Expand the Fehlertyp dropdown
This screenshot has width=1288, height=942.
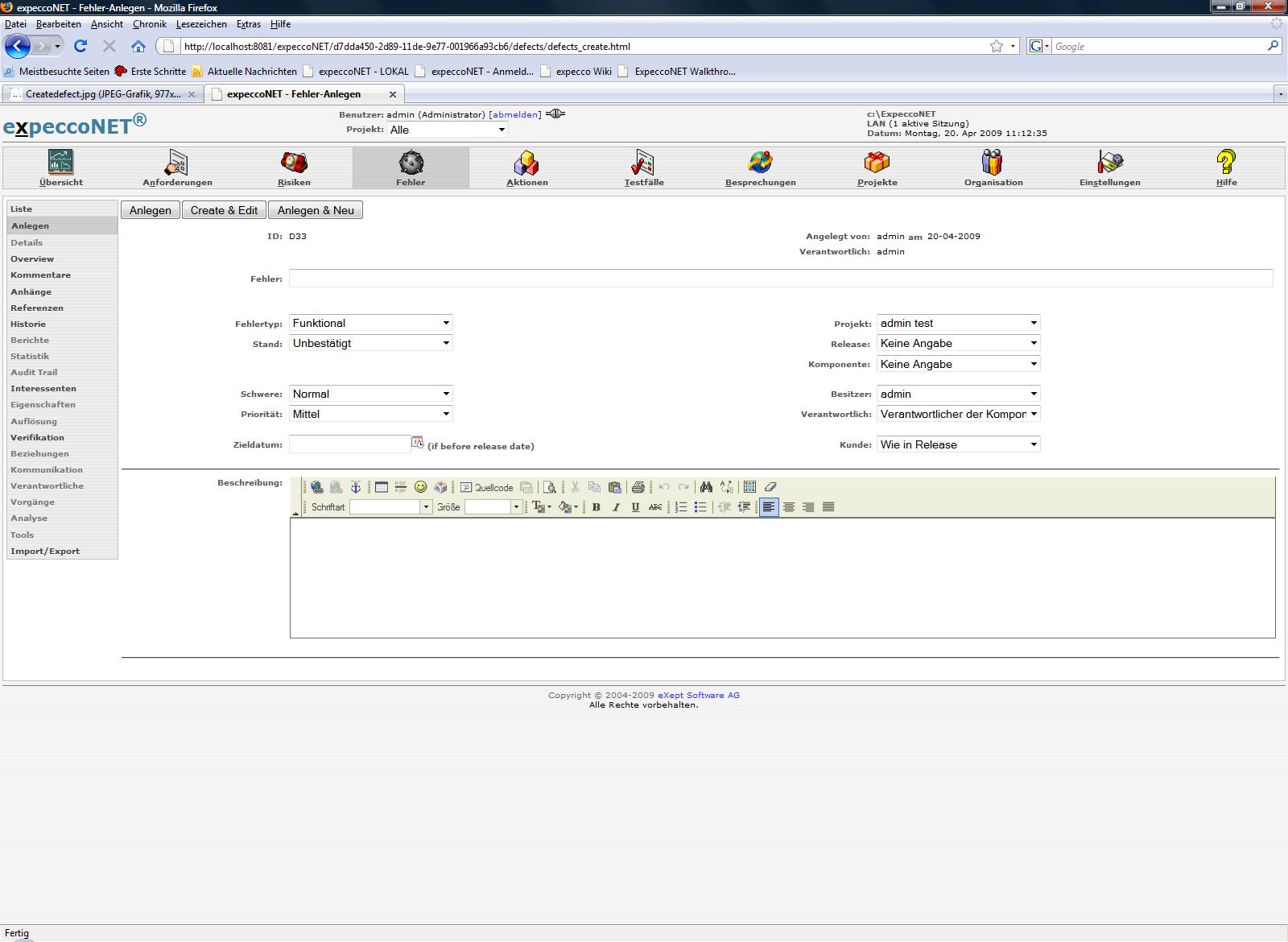(370, 323)
